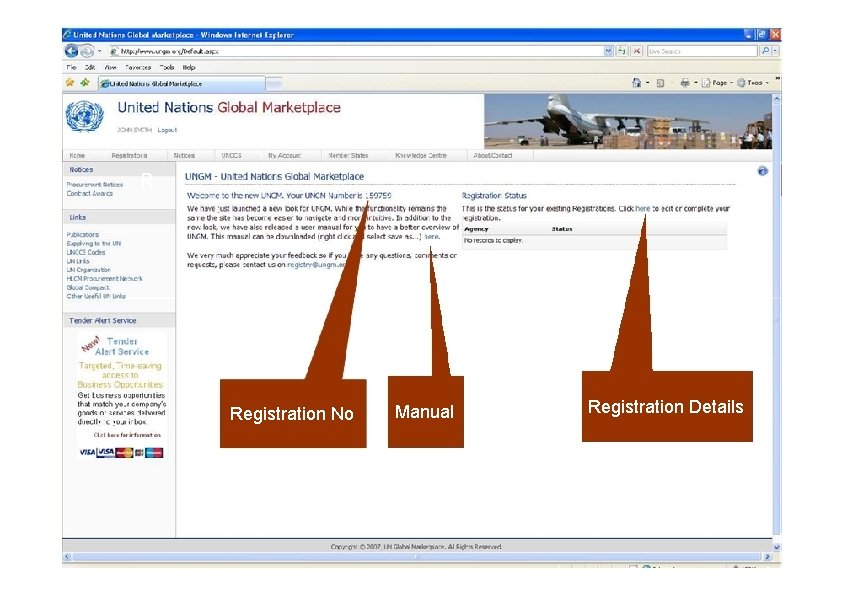Open the Favorites menu
This screenshot has height=595, width=842.
click(138, 67)
